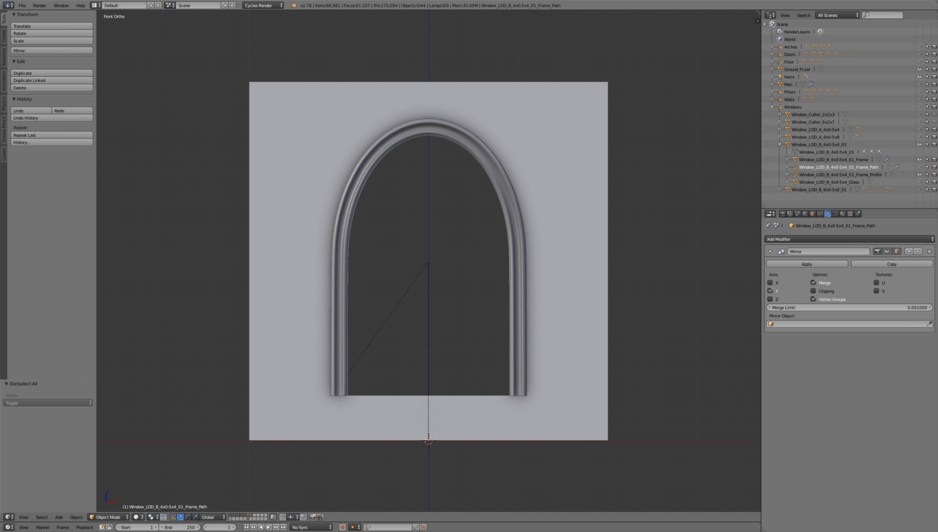Image resolution: width=938 pixels, height=532 pixels.
Task: Select the translate manipulator arrow icon
Action: coord(180,517)
